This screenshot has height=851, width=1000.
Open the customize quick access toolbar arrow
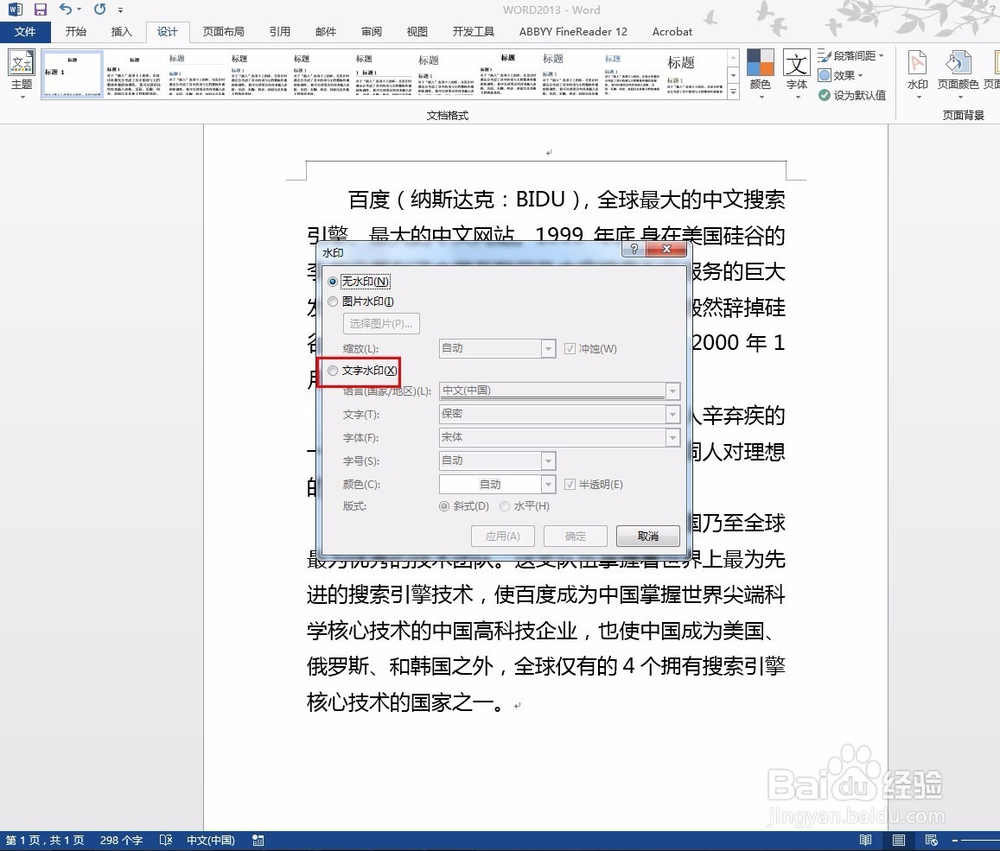[x=121, y=10]
